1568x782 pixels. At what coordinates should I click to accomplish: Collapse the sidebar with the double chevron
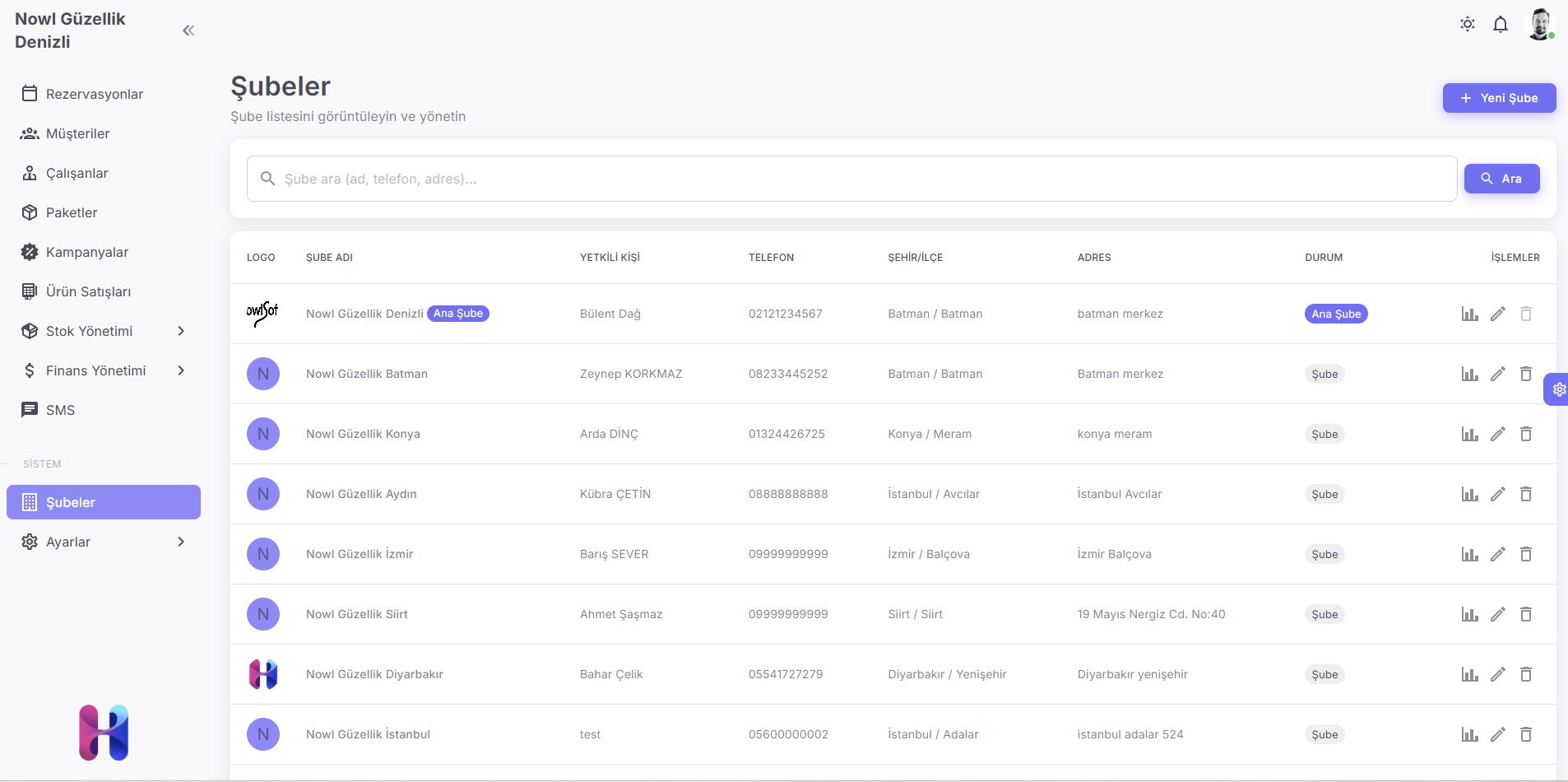(x=188, y=30)
